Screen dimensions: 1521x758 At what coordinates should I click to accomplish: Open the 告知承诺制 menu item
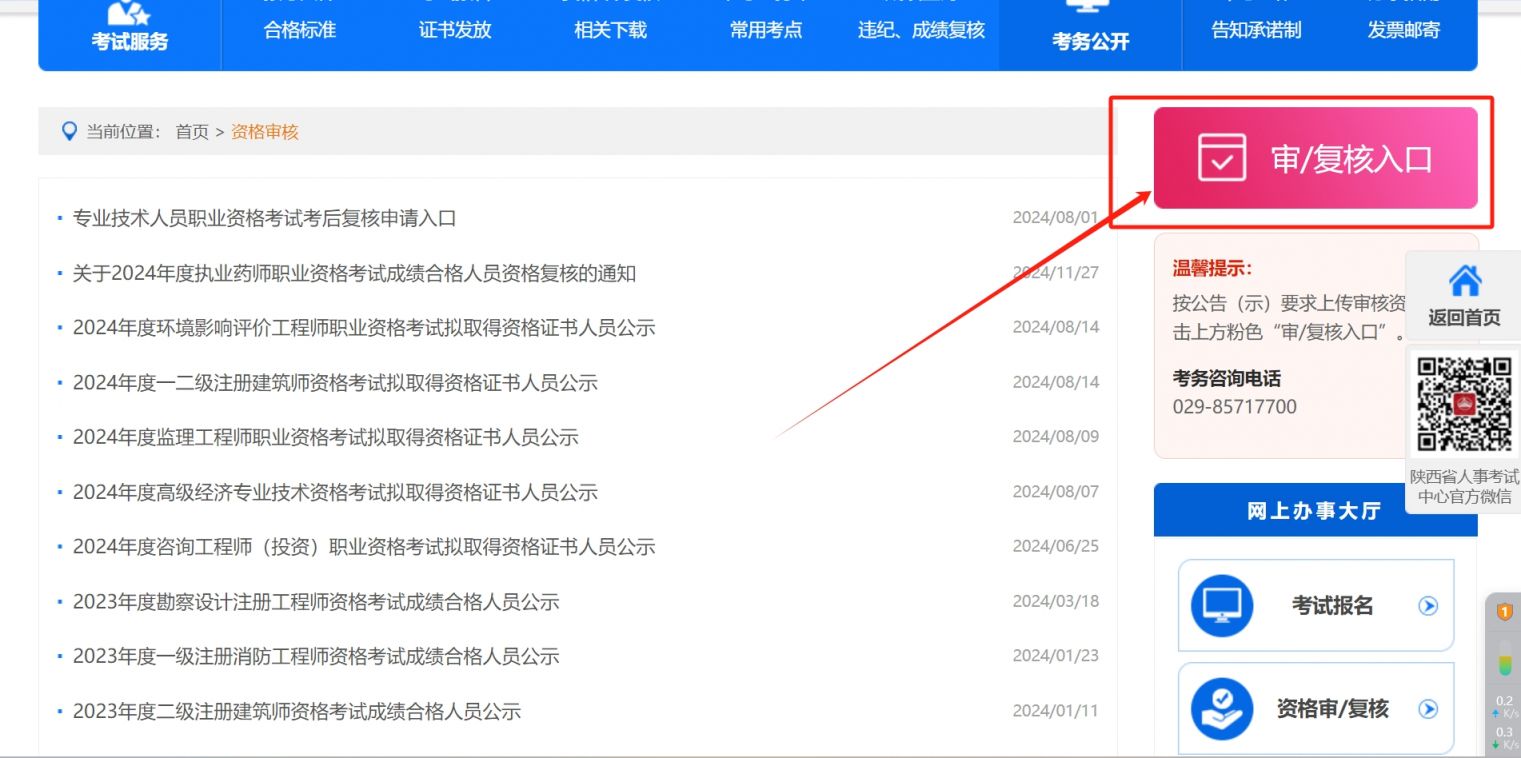tap(1256, 30)
